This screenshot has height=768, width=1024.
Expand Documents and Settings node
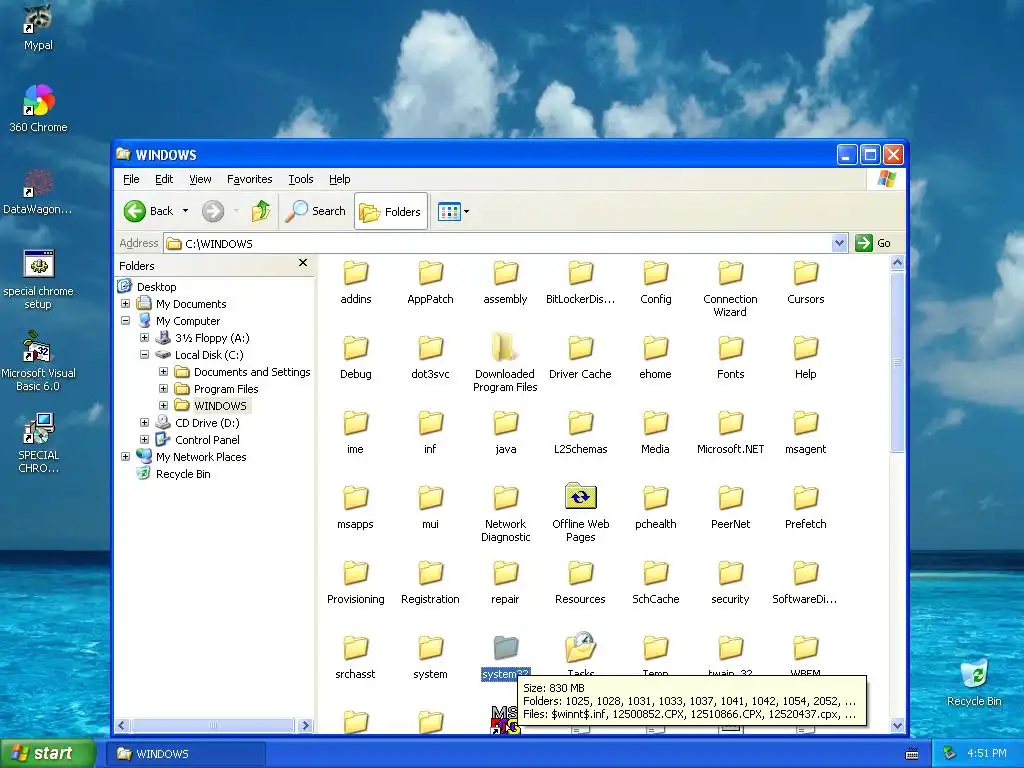163,372
